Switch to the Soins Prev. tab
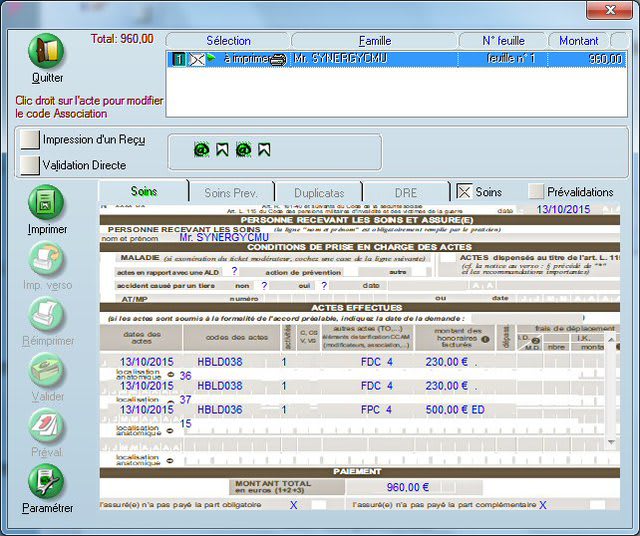640x536 pixels. tap(231, 192)
